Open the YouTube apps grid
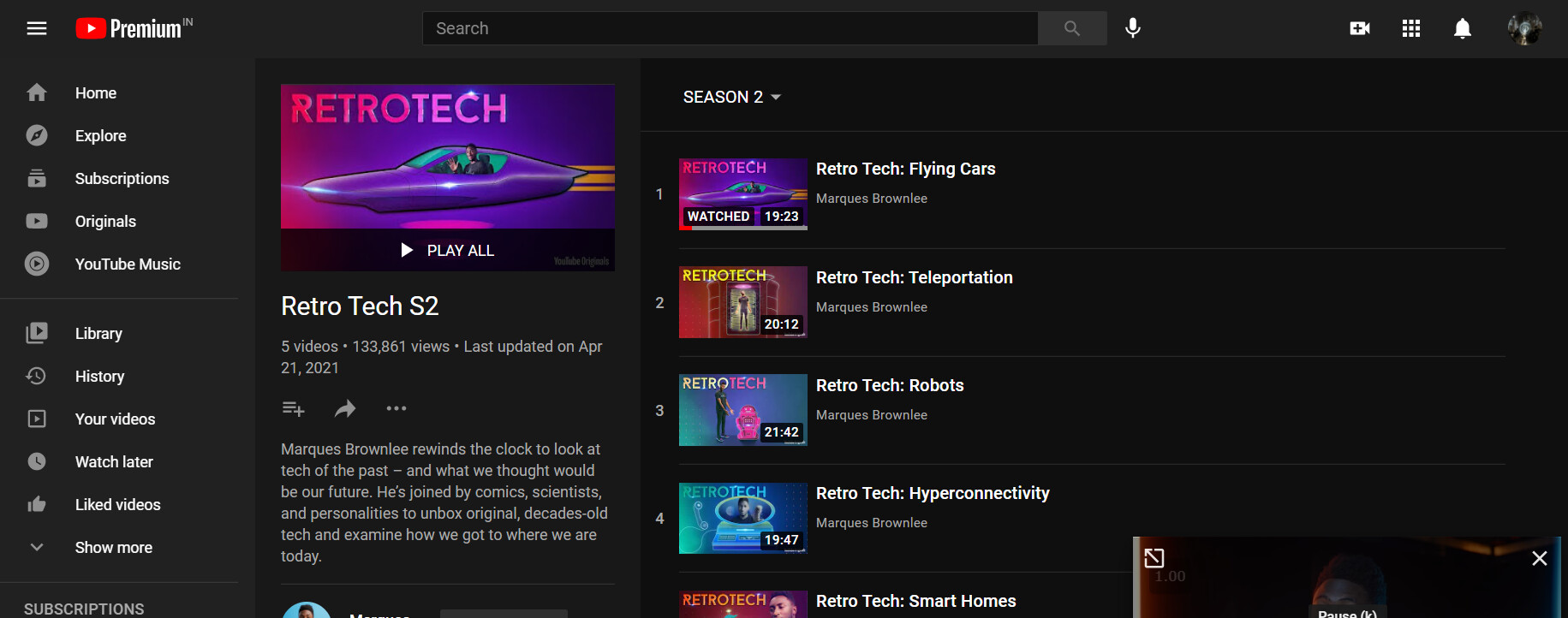The width and height of the screenshot is (1568, 618). (1410, 28)
